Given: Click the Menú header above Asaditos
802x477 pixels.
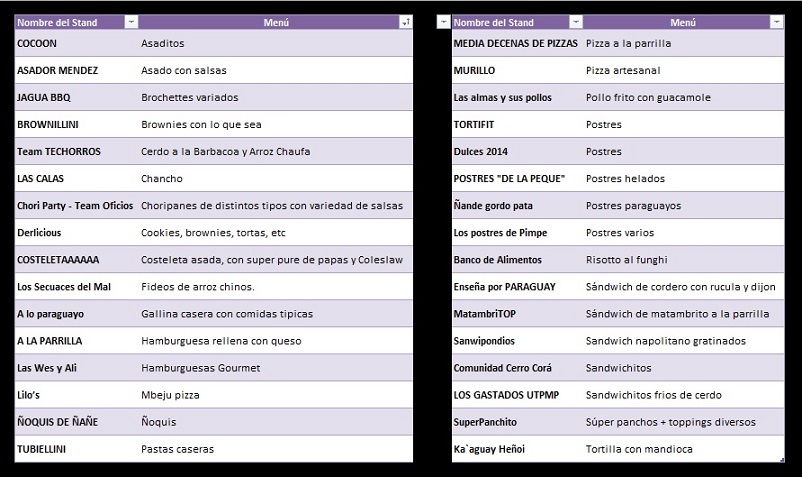Looking at the screenshot, I should coord(265,22).
